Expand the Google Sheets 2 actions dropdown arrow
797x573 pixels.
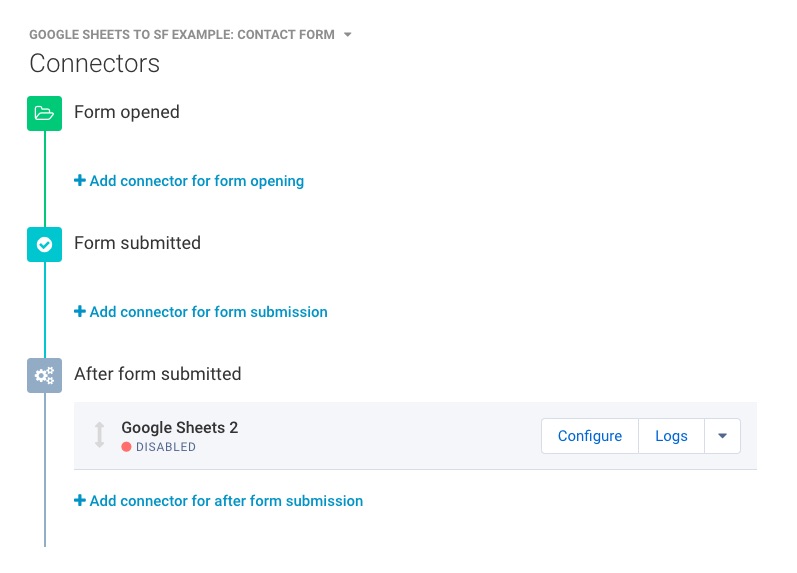click(x=722, y=436)
